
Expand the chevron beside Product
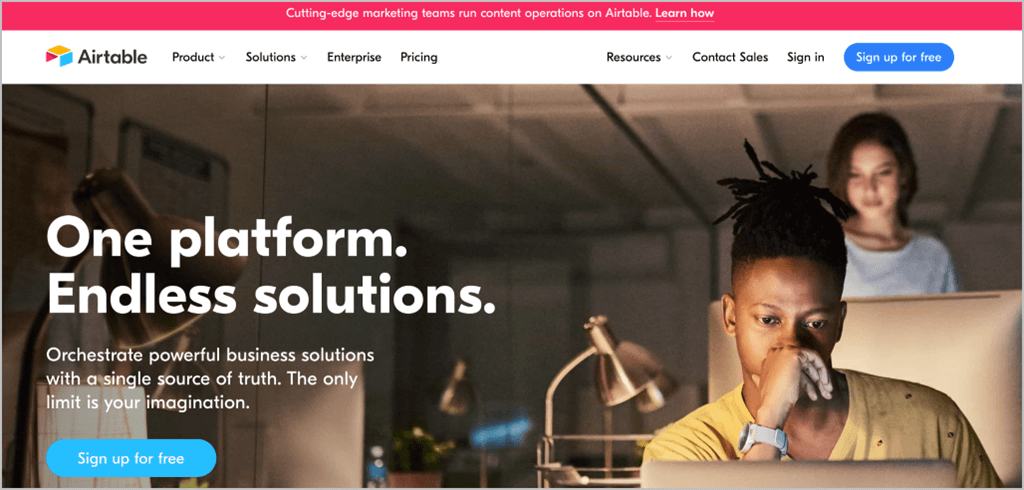tap(222, 57)
